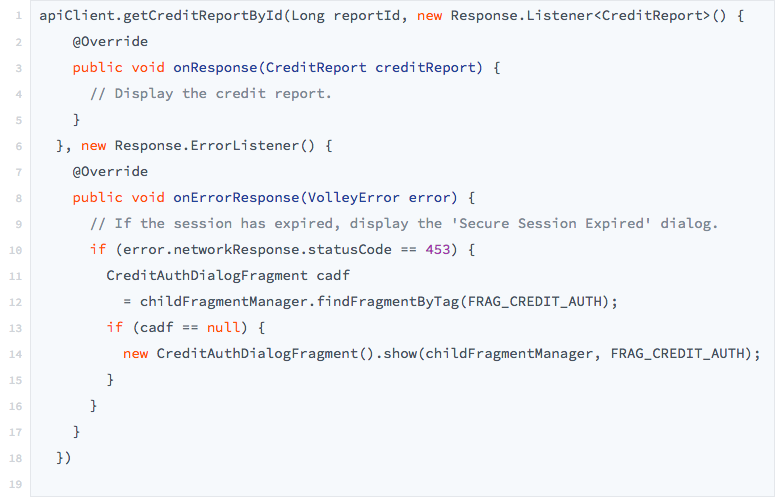Click the show( method call on line 14

[x=404, y=353]
